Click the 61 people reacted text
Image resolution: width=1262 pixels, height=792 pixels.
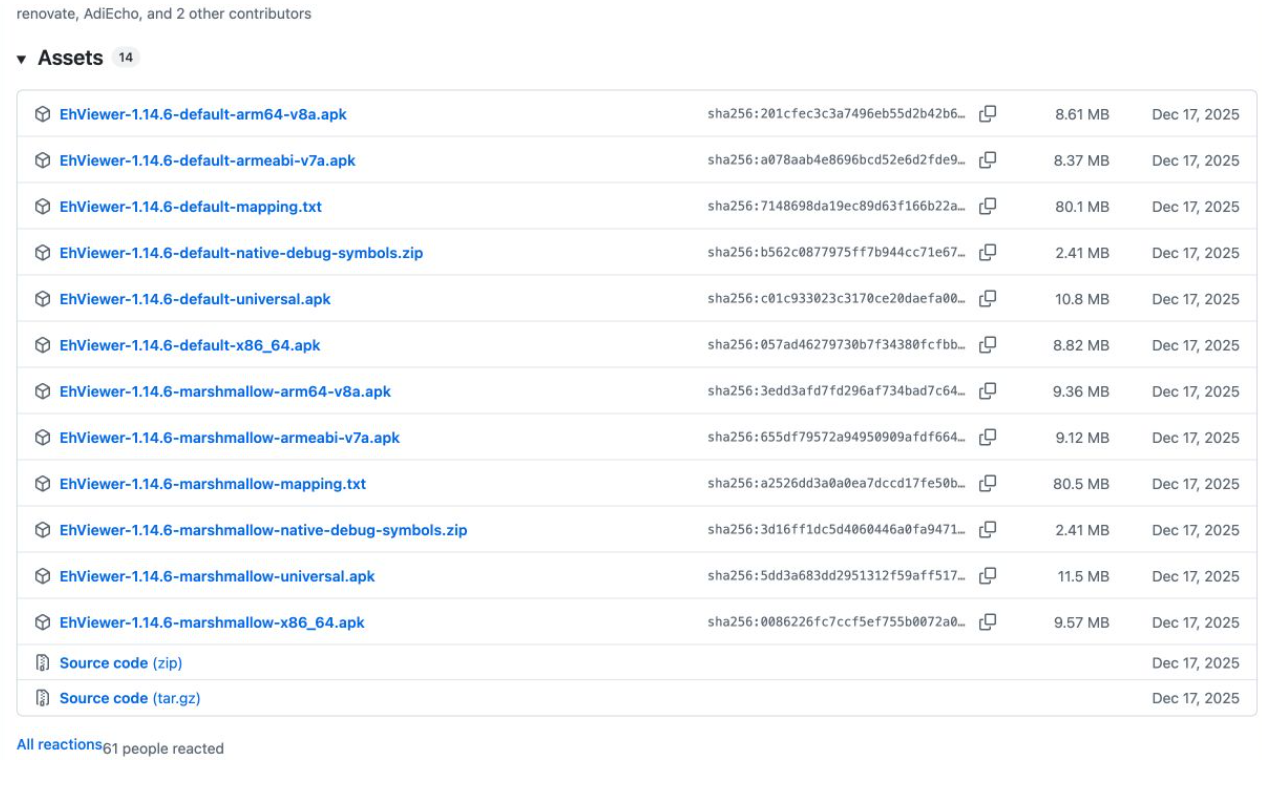click(163, 749)
